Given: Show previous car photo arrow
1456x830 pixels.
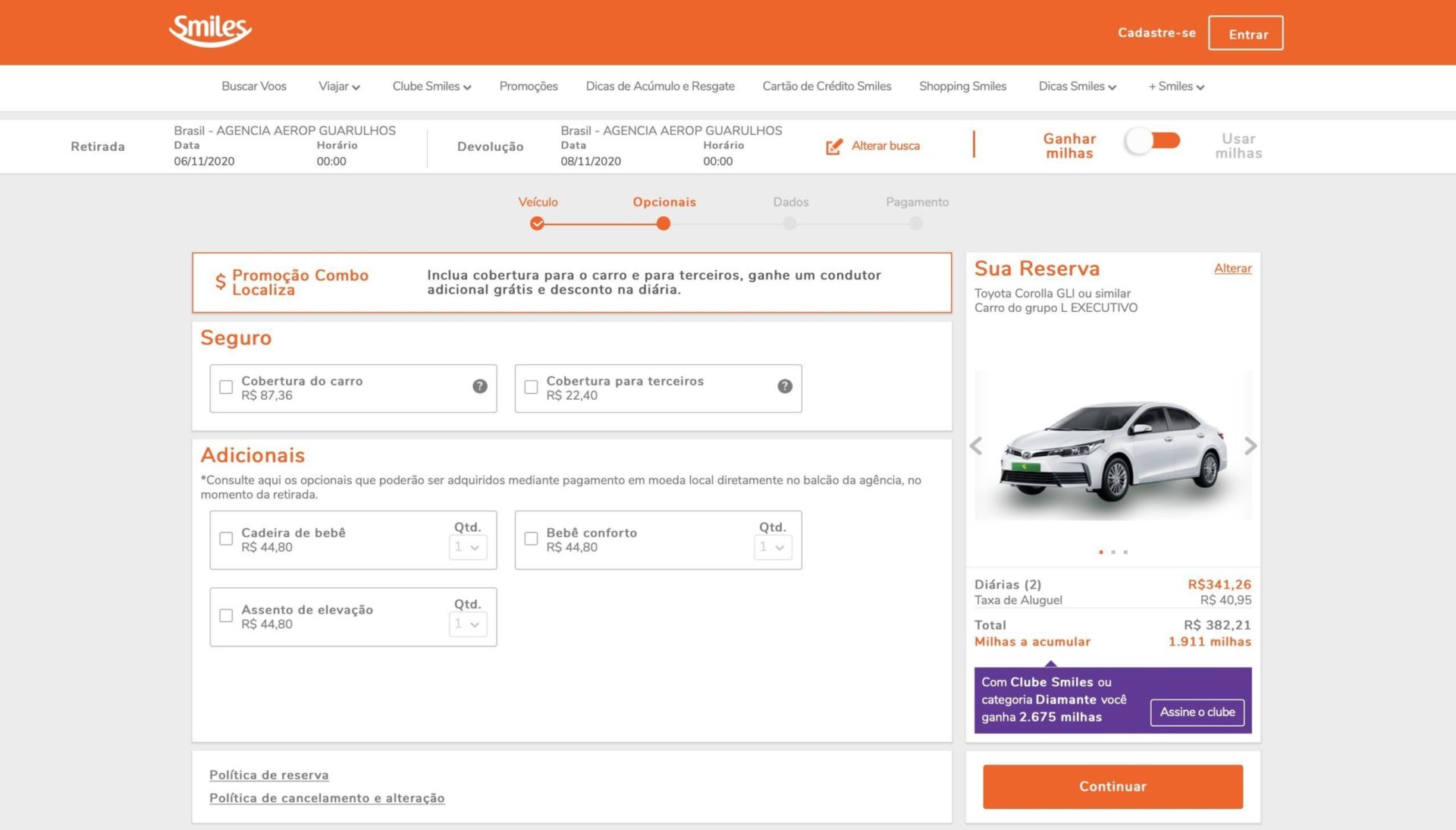Looking at the screenshot, I should (x=977, y=446).
